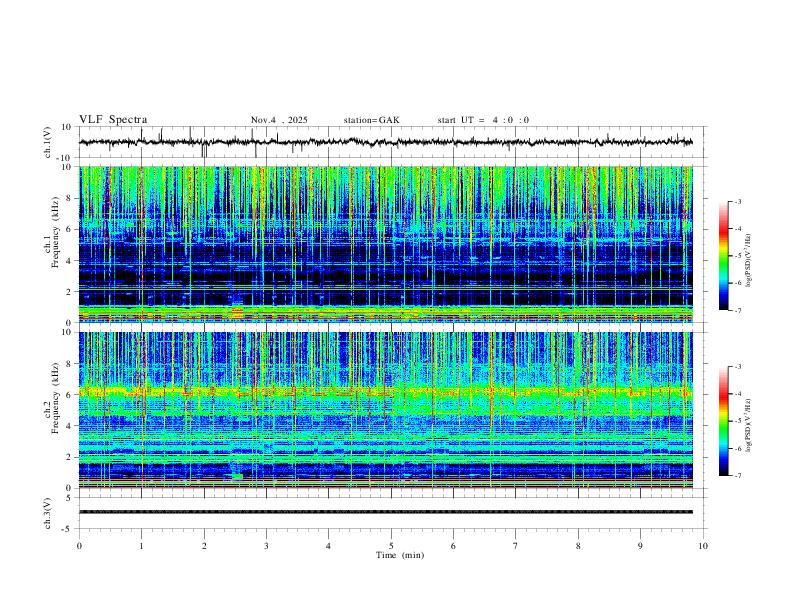
Task: Click the time axis tick label "1"
Action: (141, 546)
